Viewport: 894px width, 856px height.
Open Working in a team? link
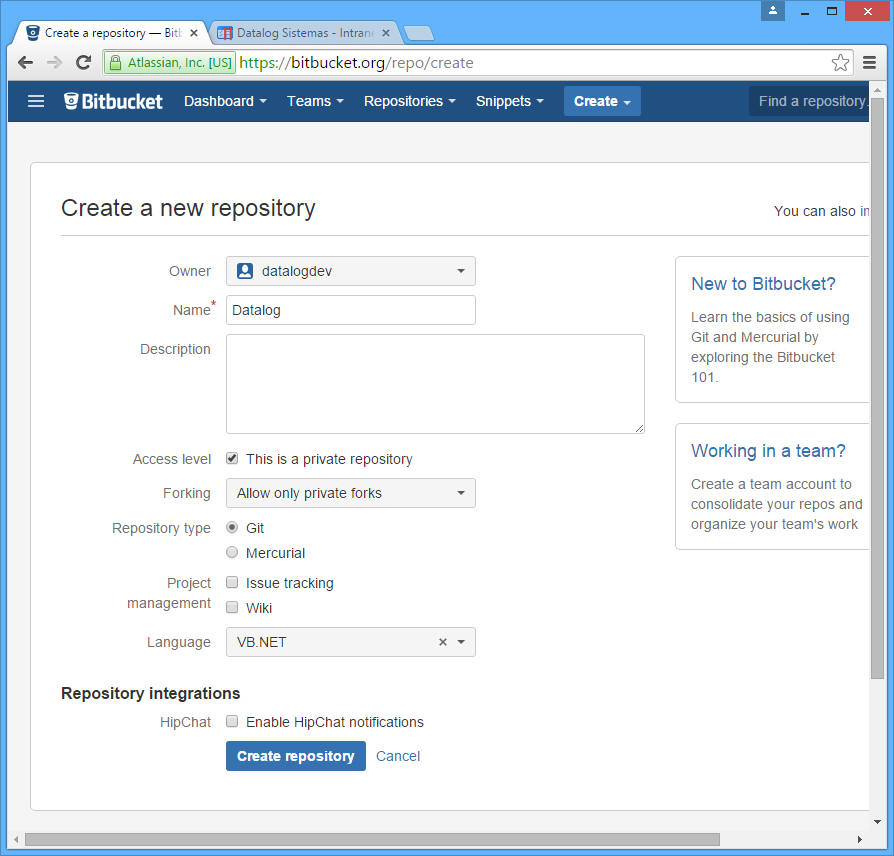[768, 451]
